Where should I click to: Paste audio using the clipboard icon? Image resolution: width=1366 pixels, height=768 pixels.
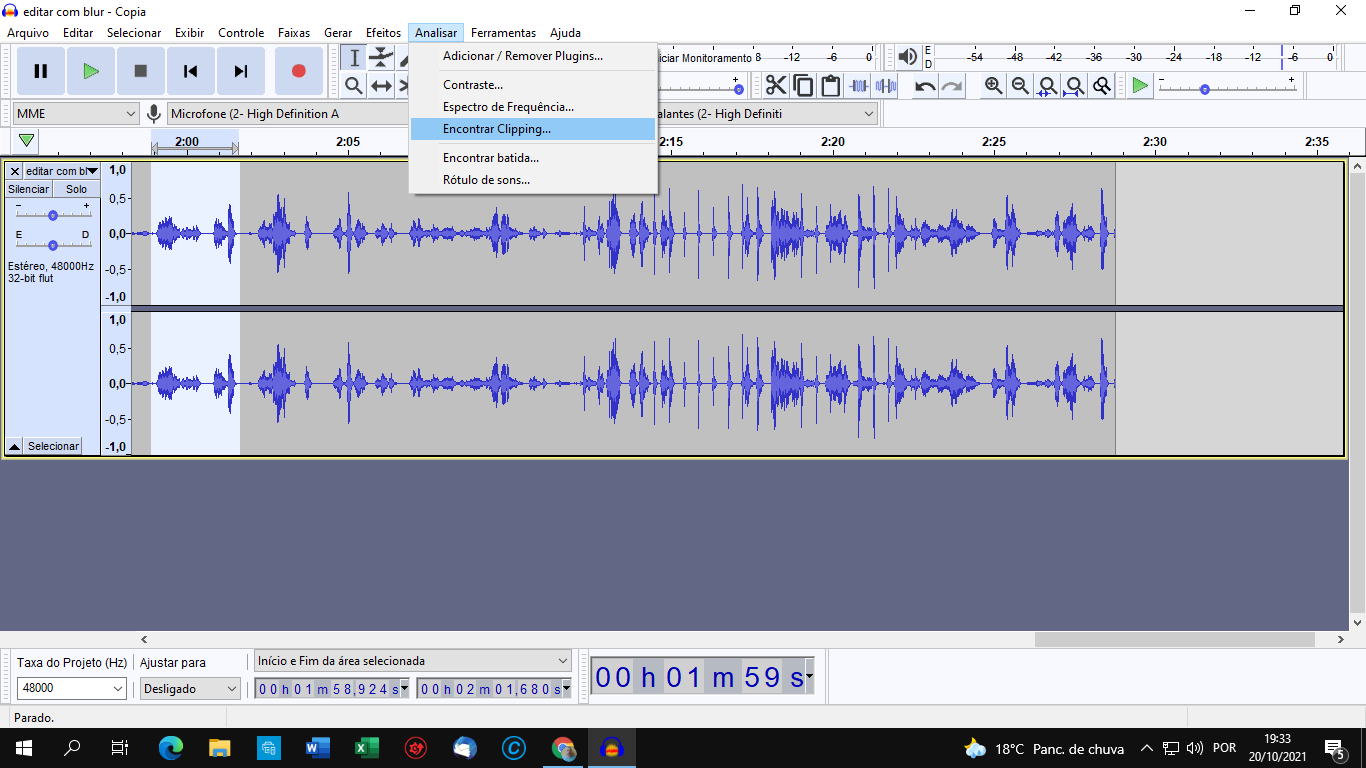[831, 86]
